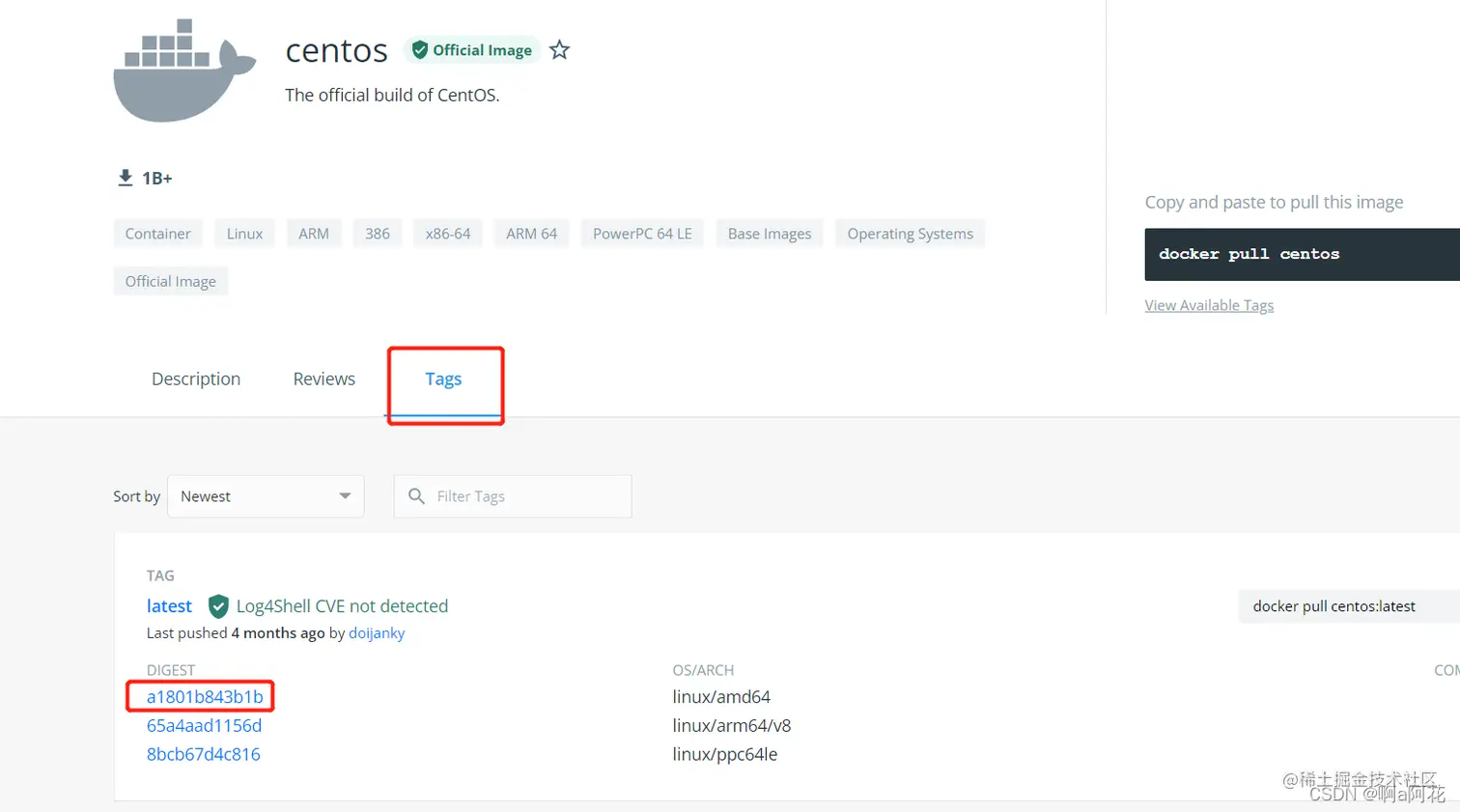Copy the docker pull centos command box

coord(1302,255)
